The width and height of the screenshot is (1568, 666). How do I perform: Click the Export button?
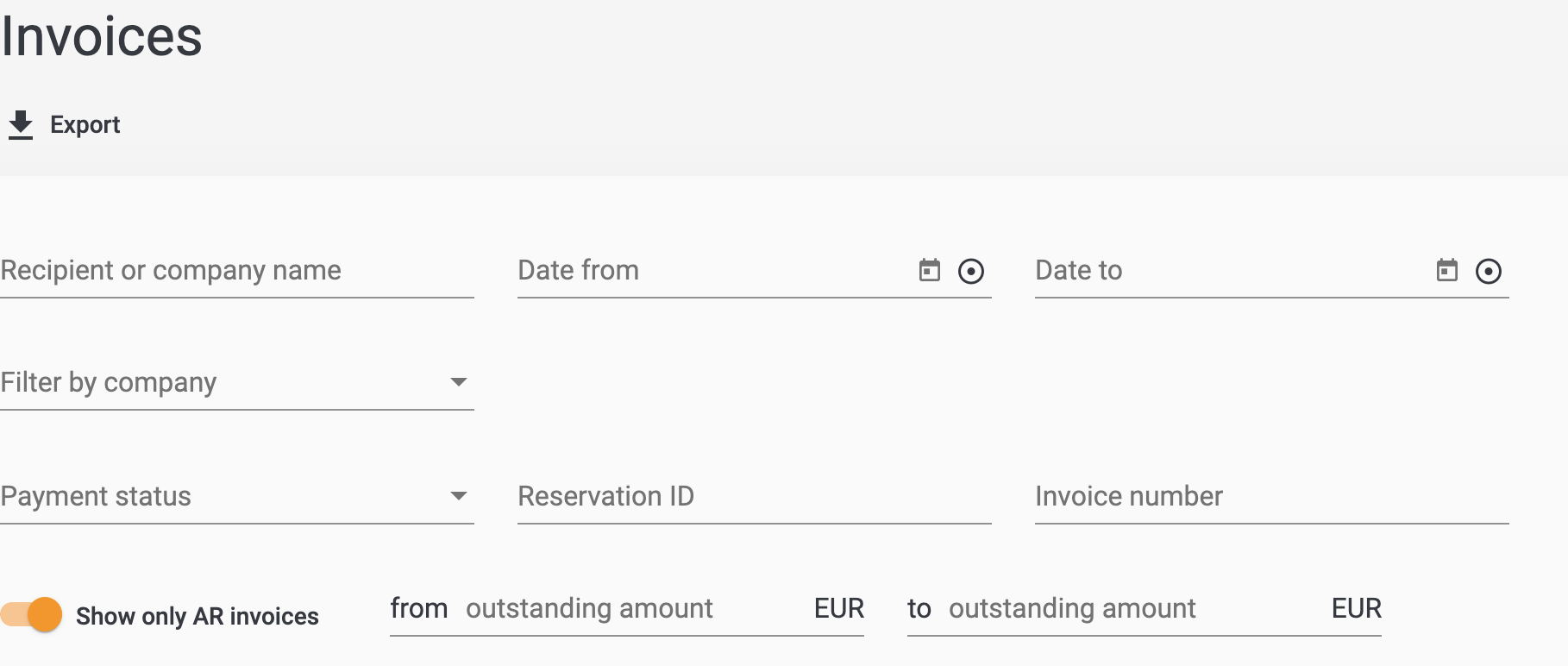[x=65, y=124]
